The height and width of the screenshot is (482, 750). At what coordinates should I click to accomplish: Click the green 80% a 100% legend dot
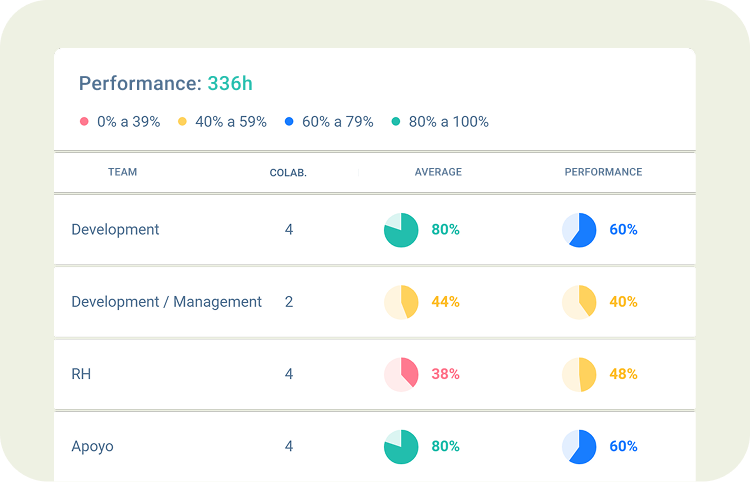pyautogui.click(x=396, y=122)
